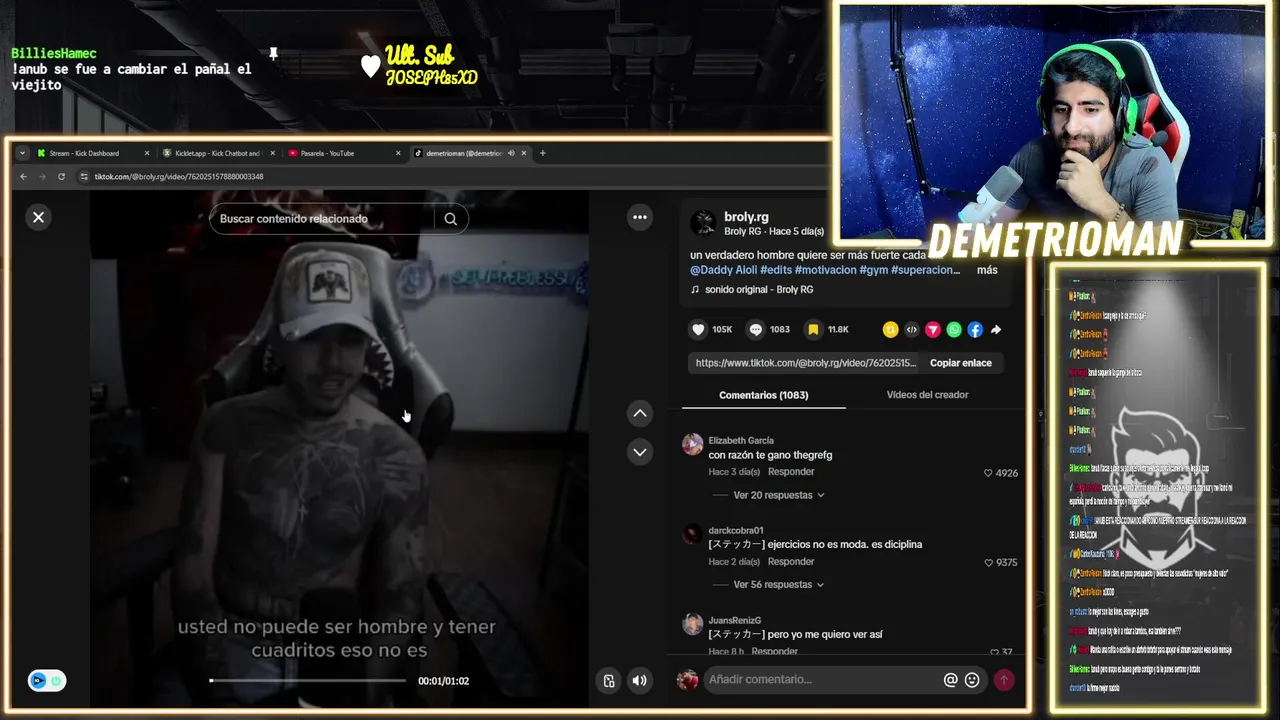1280x720 pixels.
Task: Go back with the browser back arrow
Action: coord(24,177)
